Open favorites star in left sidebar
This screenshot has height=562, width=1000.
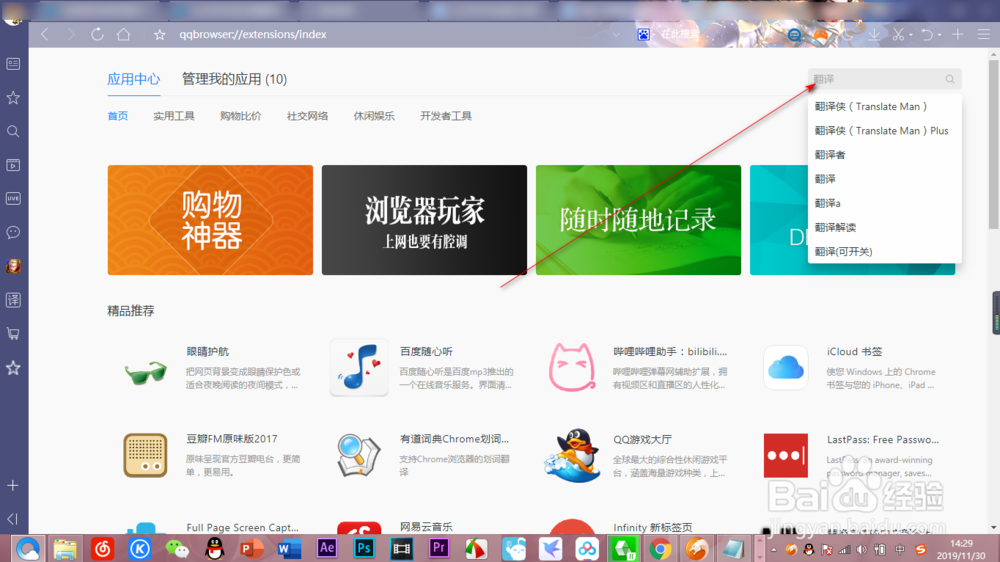[13, 98]
